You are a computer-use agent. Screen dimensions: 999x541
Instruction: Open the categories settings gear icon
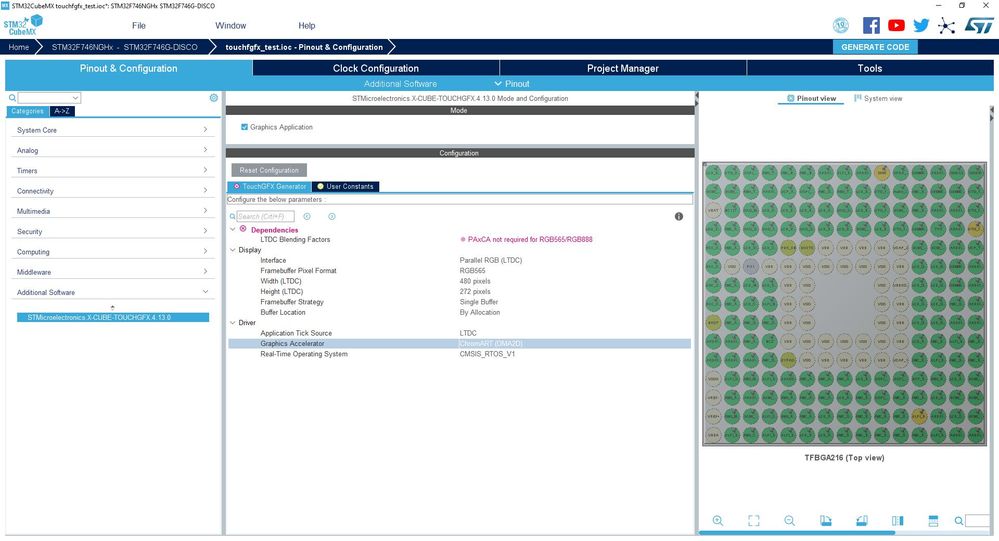tap(213, 97)
